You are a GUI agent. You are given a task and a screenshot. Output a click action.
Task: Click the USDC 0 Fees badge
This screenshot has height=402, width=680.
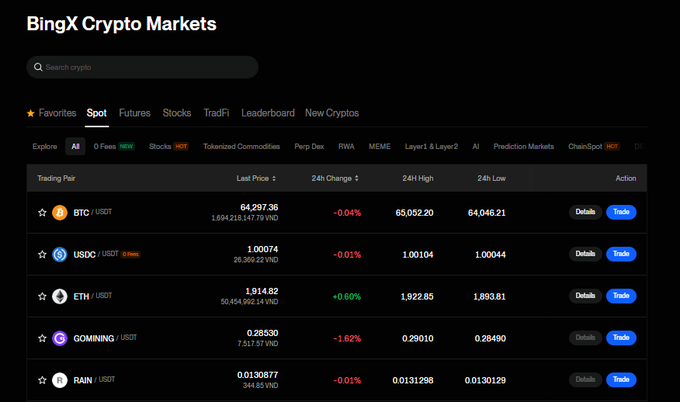[131, 255]
